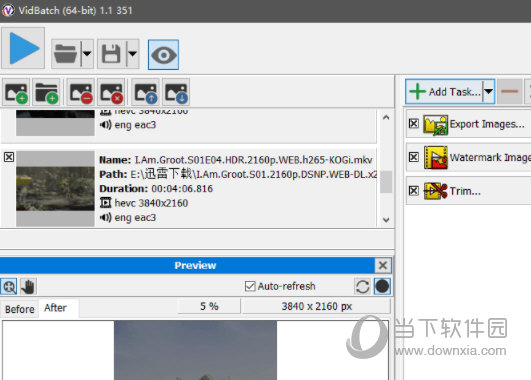This screenshot has height=380, width=531.
Task: Select the pan hand tool in Preview
Action: [x=28, y=287]
